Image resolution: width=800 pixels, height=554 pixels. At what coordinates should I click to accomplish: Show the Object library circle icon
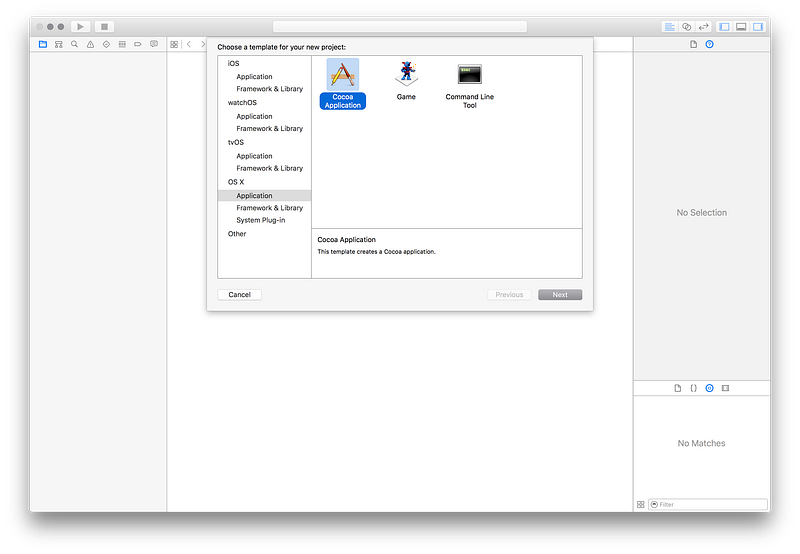(709, 388)
